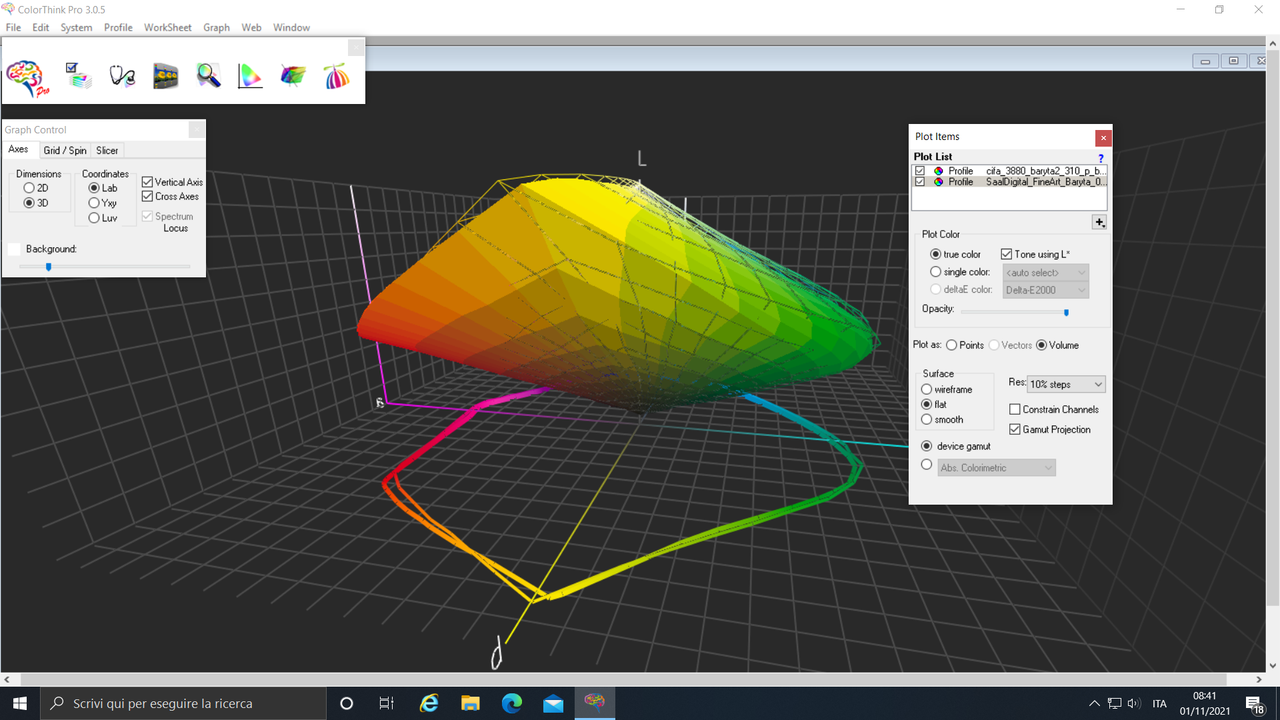This screenshot has height=720, width=1280.
Task: Click ITA language indicator in tray
Action: (x=1159, y=704)
